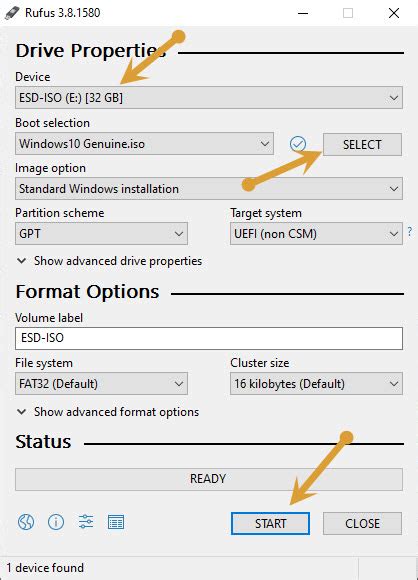Open the Cluster size dropdown
The image size is (418, 580).
tap(316, 384)
